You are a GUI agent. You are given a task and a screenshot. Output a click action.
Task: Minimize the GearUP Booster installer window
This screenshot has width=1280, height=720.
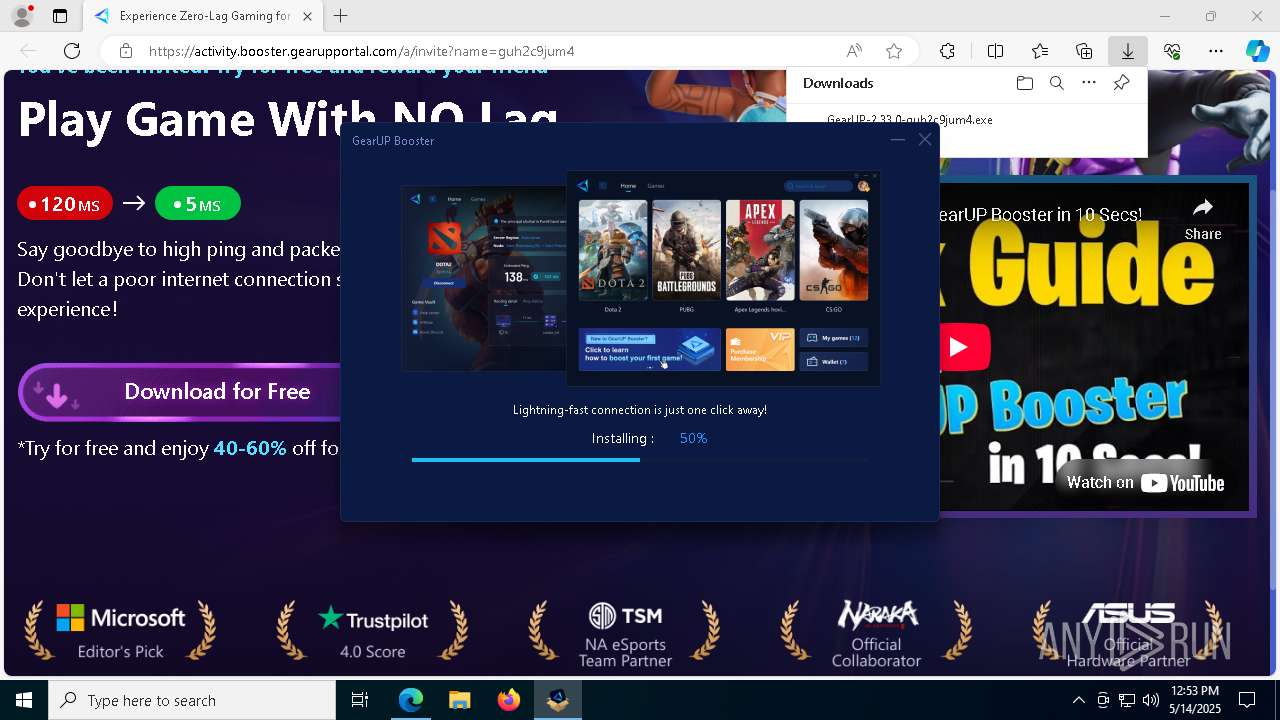pos(897,140)
